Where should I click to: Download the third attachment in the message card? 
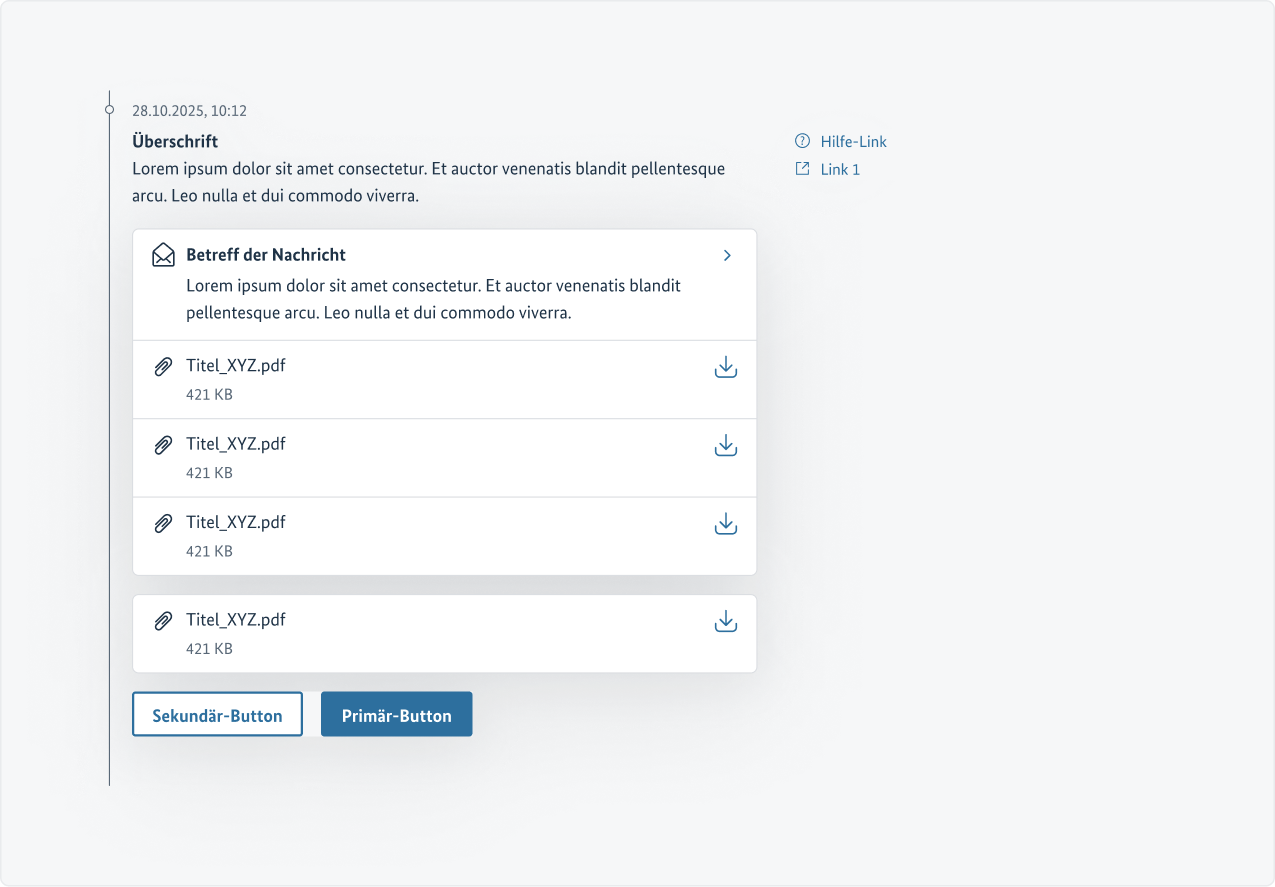pyautogui.click(x=726, y=524)
